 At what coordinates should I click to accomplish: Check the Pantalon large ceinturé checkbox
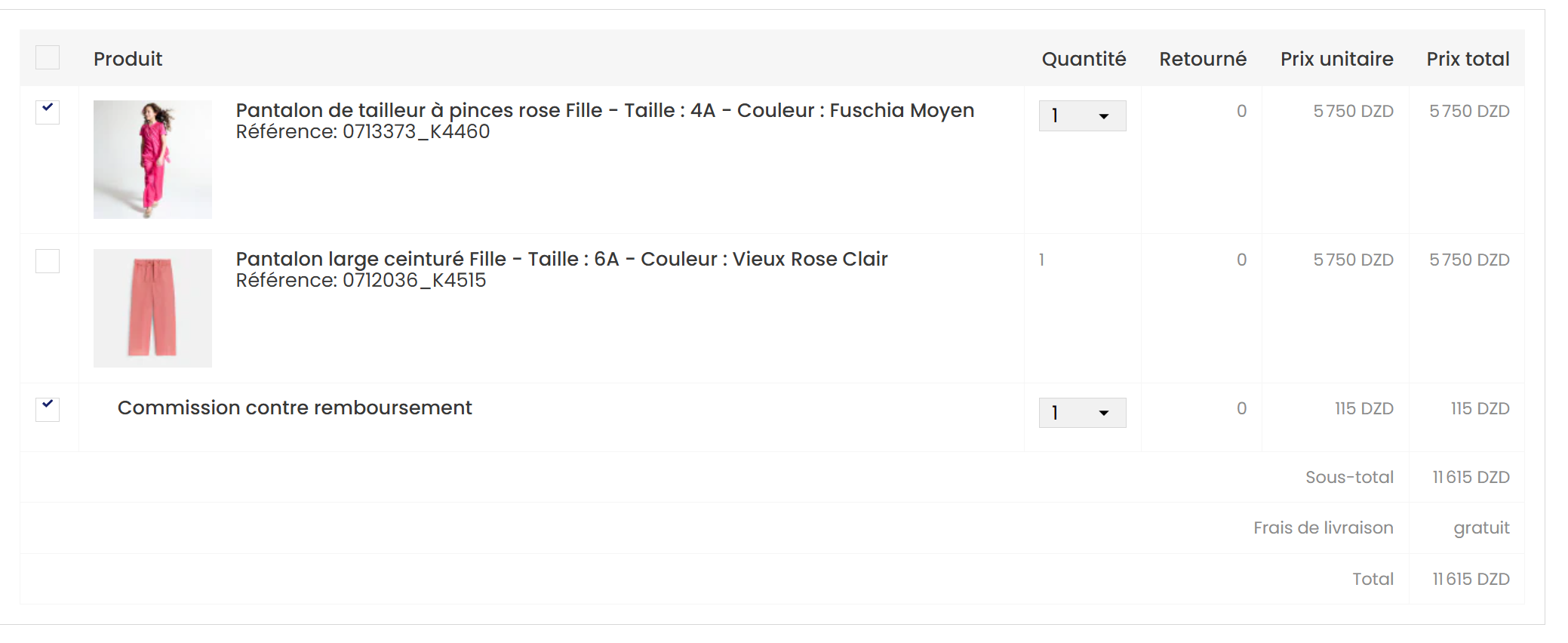(48, 261)
